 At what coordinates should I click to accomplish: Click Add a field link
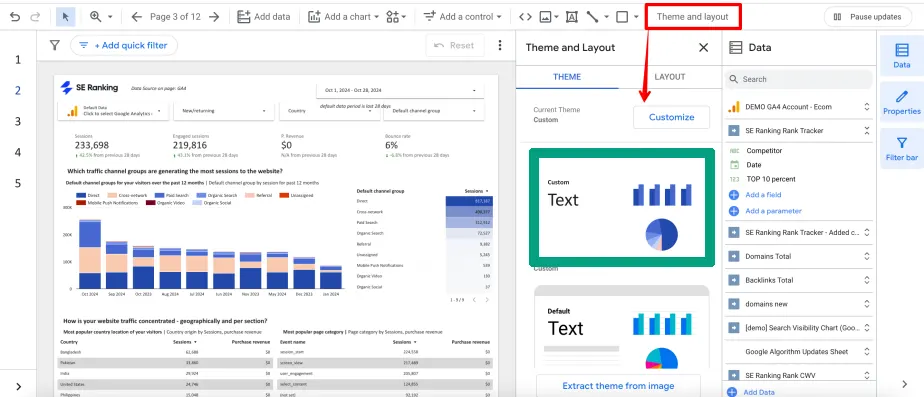point(764,194)
